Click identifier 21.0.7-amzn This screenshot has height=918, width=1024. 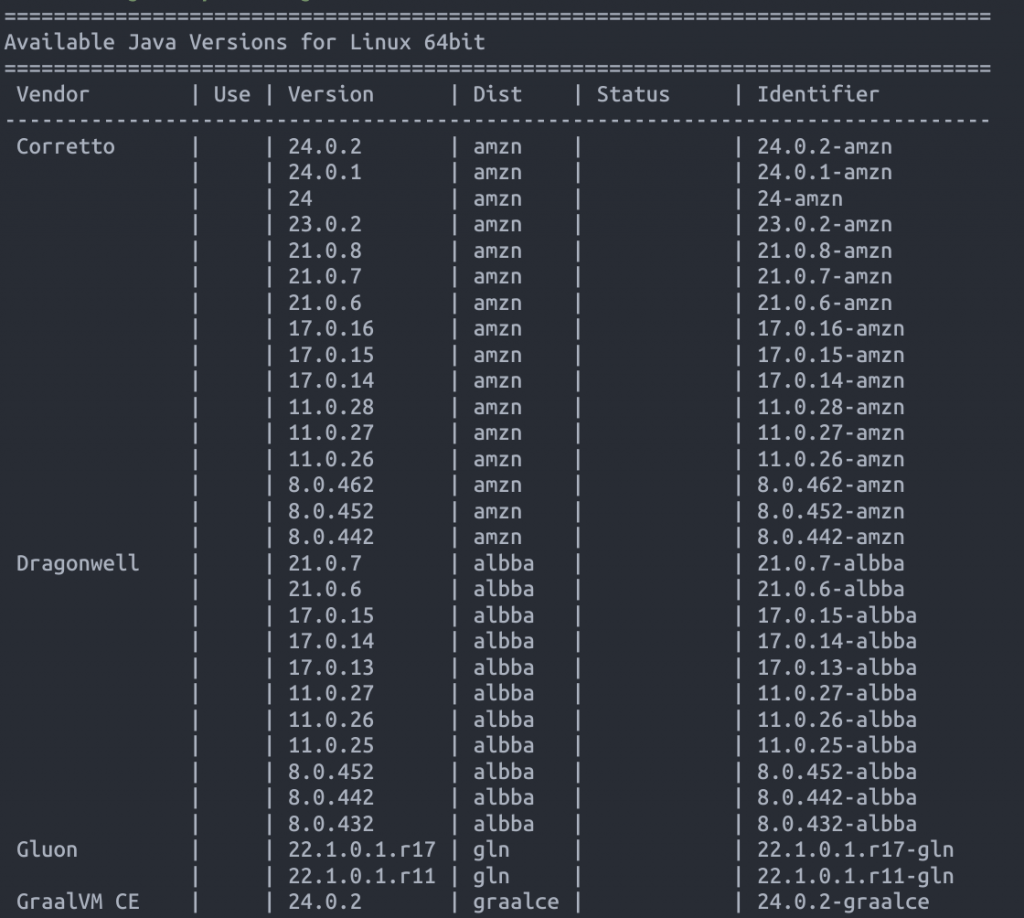pos(824,277)
